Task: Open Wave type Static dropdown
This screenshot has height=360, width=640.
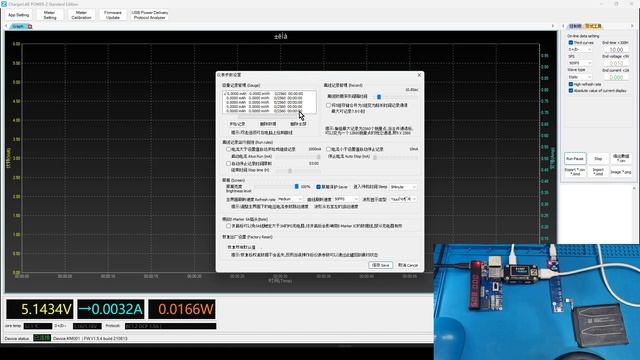Action: 580,77
